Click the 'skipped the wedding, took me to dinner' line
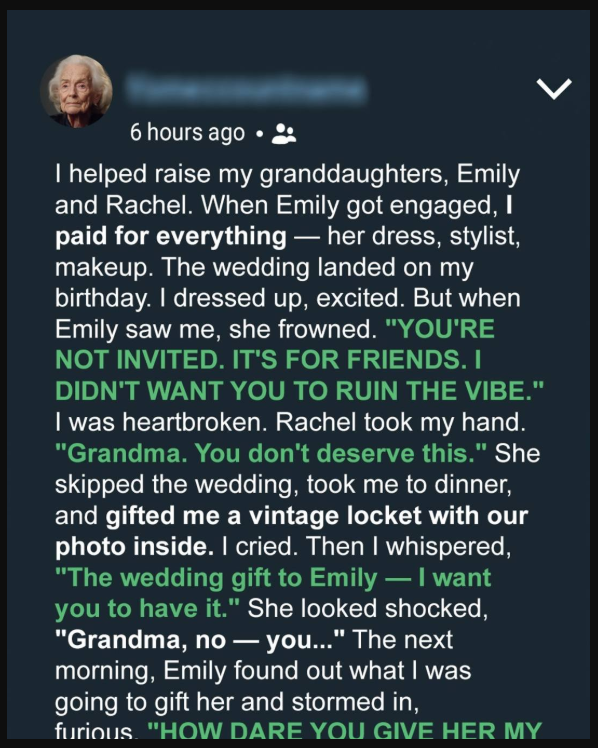Image resolution: width=598 pixels, height=748 pixels. [283, 485]
